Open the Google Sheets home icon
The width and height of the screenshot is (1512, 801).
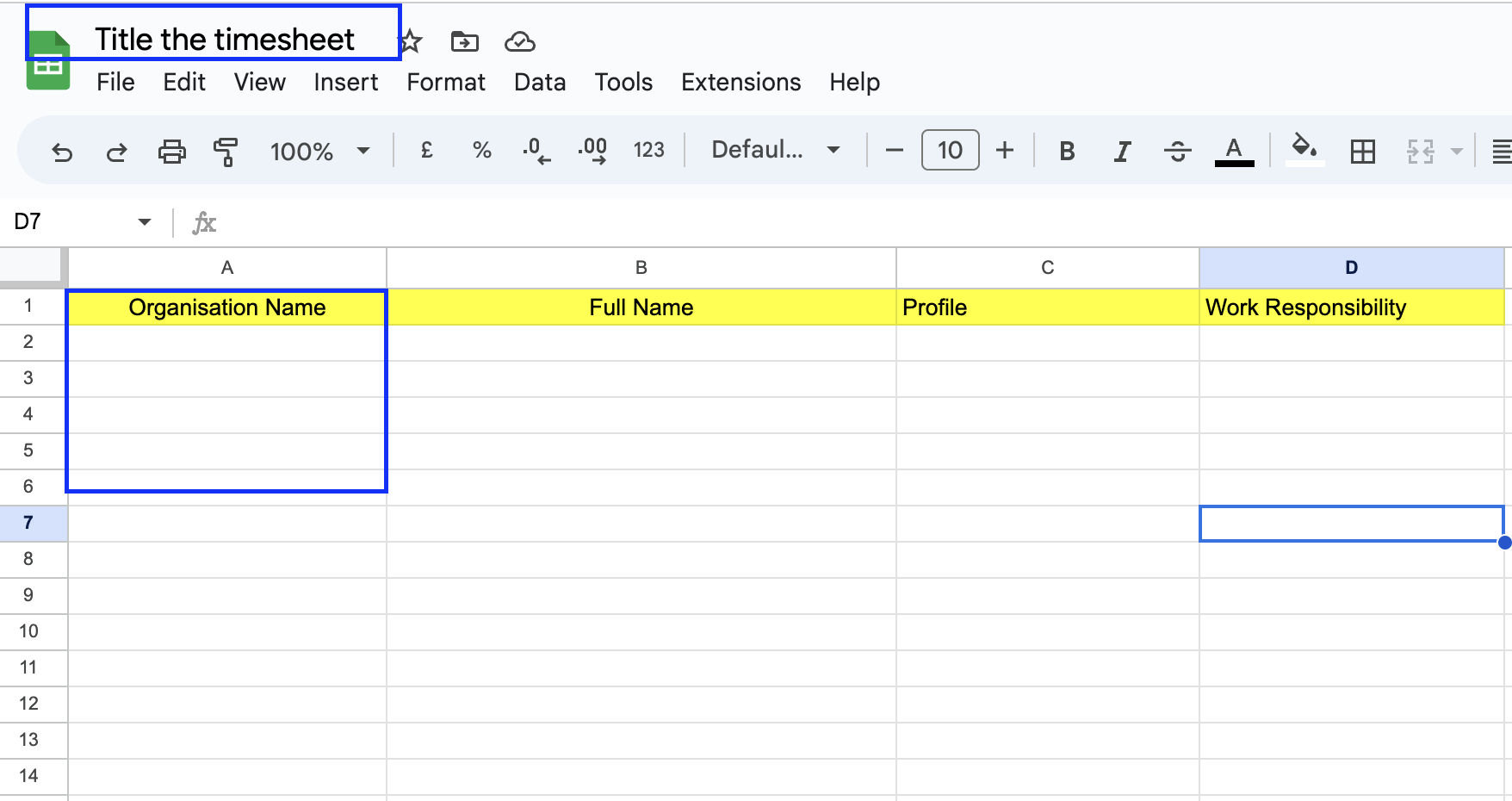[x=48, y=60]
